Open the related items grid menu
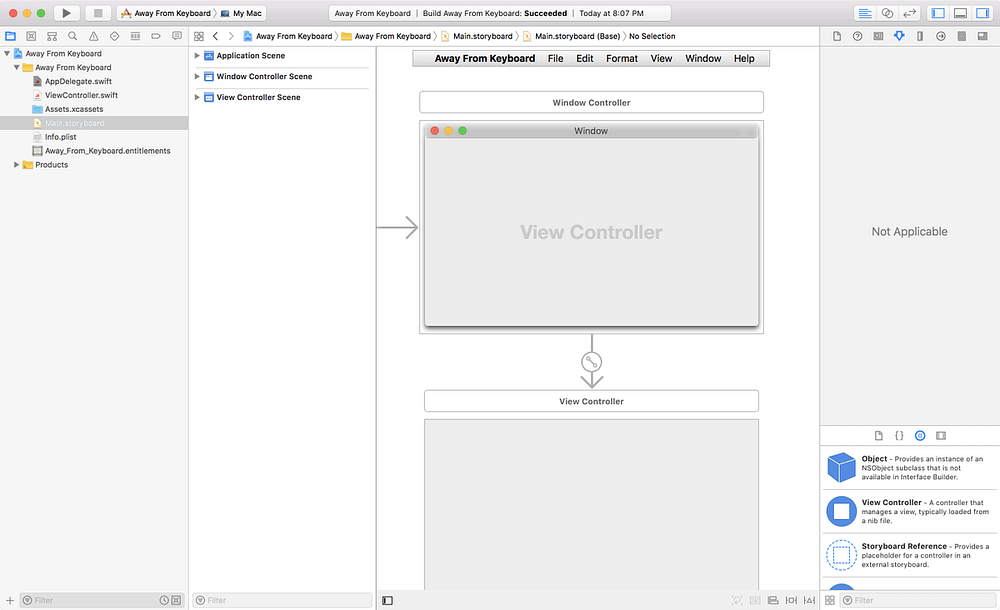 (199, 36)
